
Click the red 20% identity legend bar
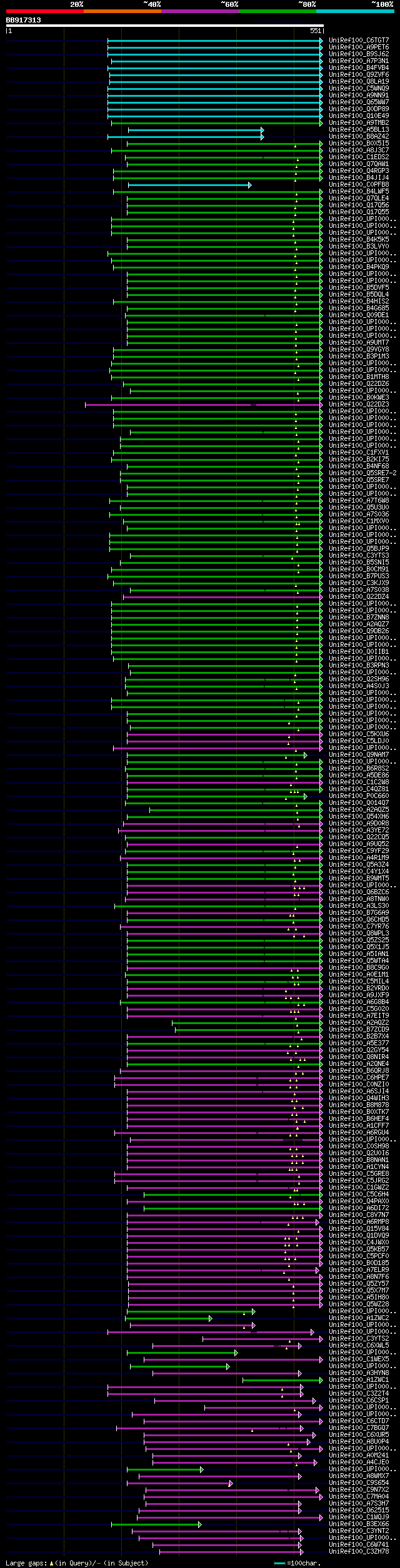[x=45, y=11]
